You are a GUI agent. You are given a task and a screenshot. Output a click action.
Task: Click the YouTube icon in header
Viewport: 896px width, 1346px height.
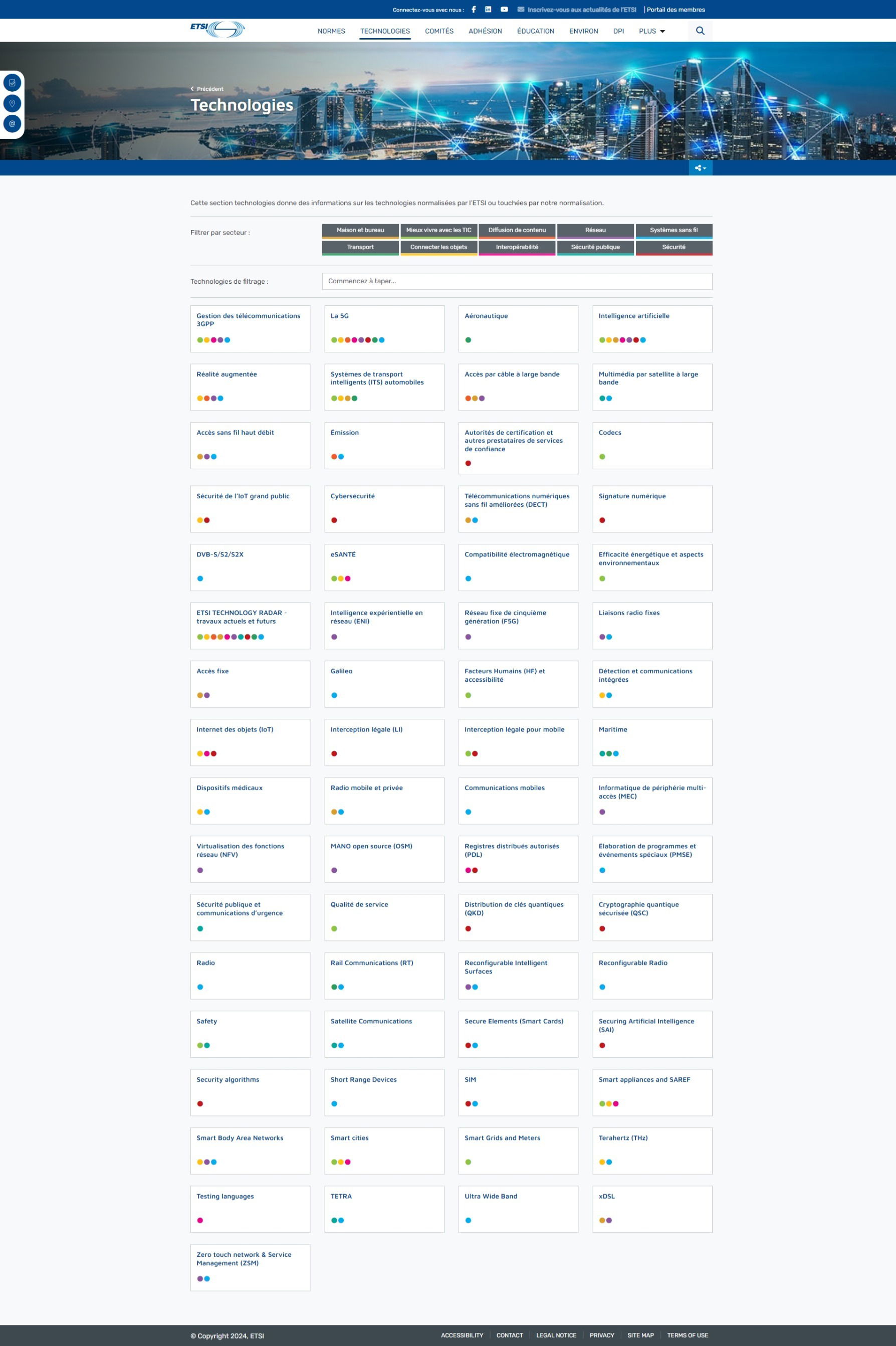[x=504, y=10]
